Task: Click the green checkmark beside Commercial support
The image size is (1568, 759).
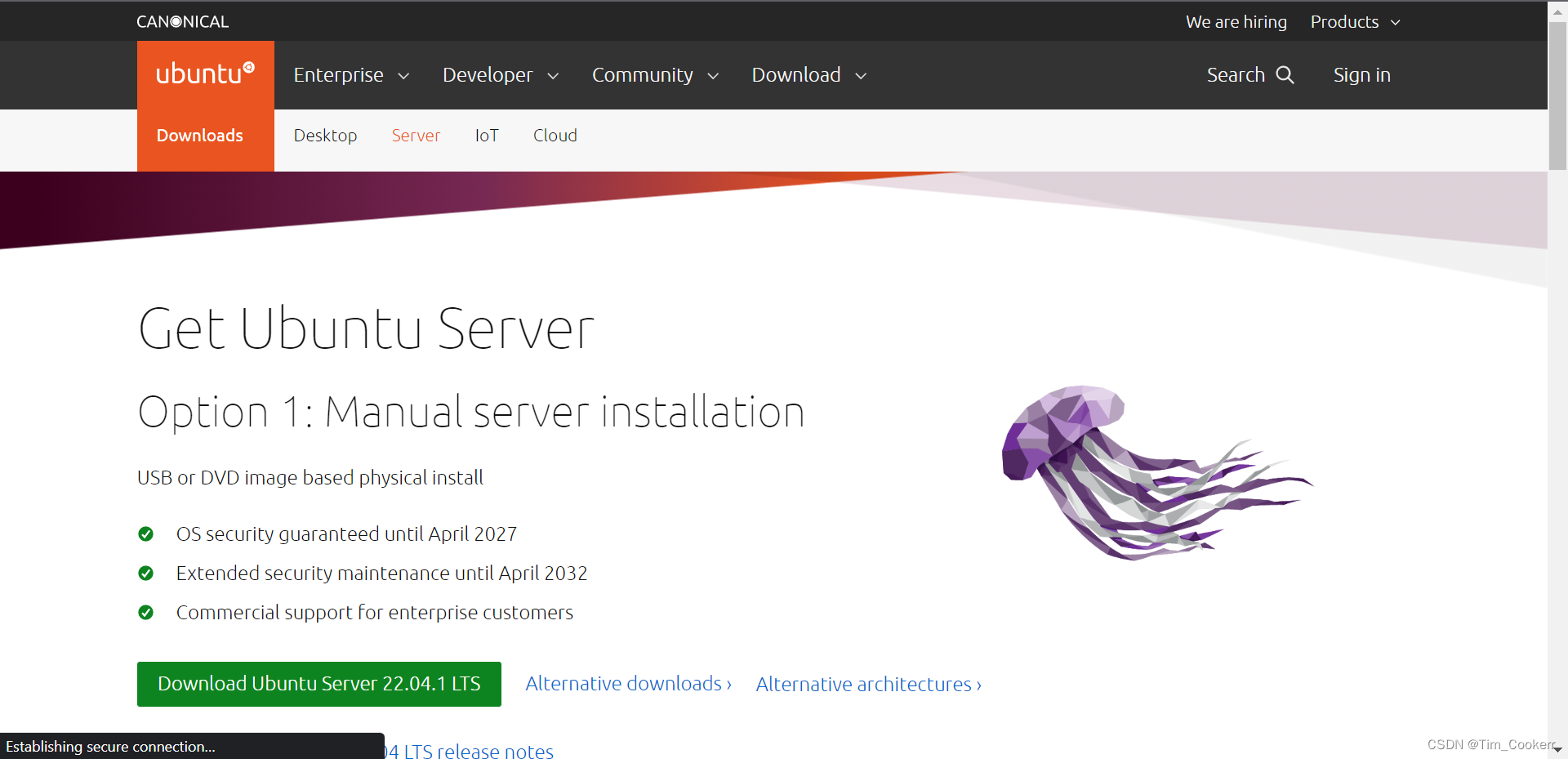Action: [146, 613]
